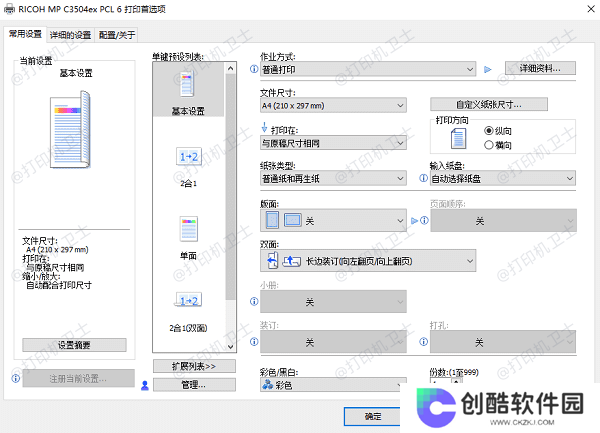
Task: Click the page orientation icon in 打印方向
Action: 458,138
